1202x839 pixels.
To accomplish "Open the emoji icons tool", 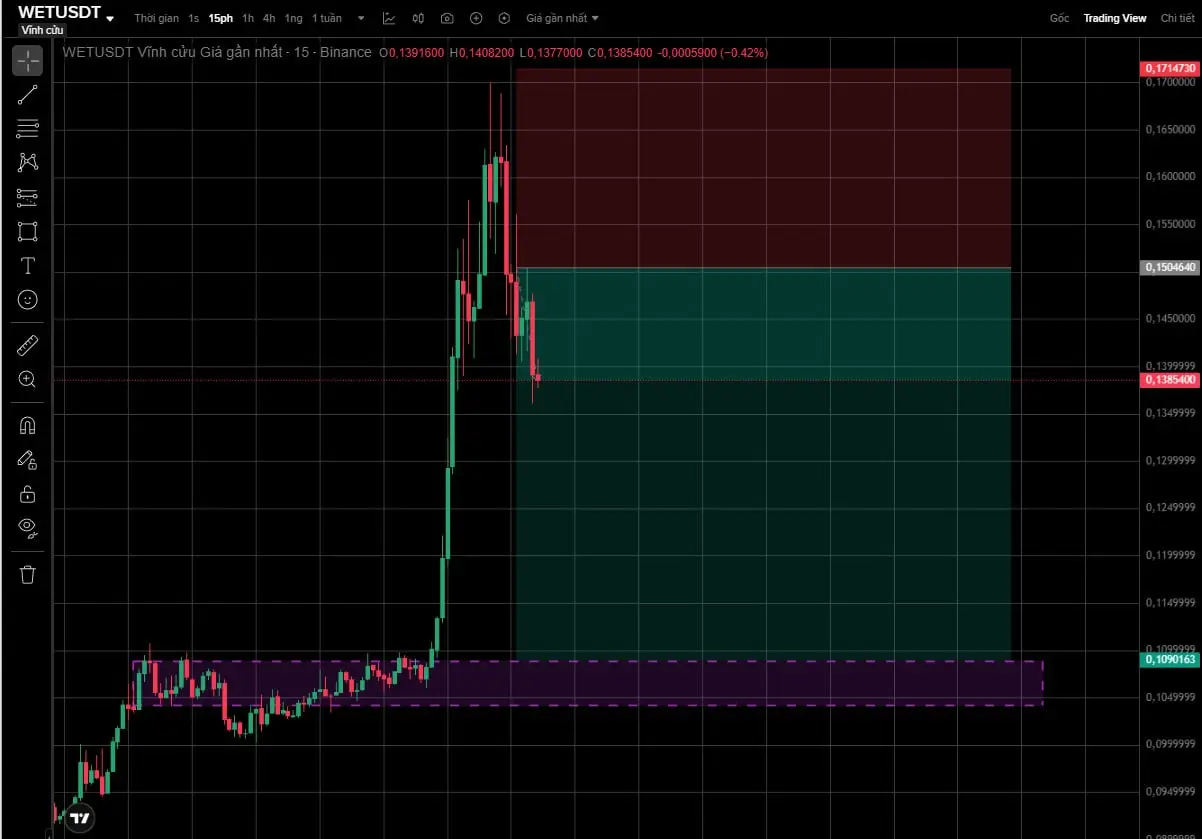I will pyautogui.click(x=27, y=299).
